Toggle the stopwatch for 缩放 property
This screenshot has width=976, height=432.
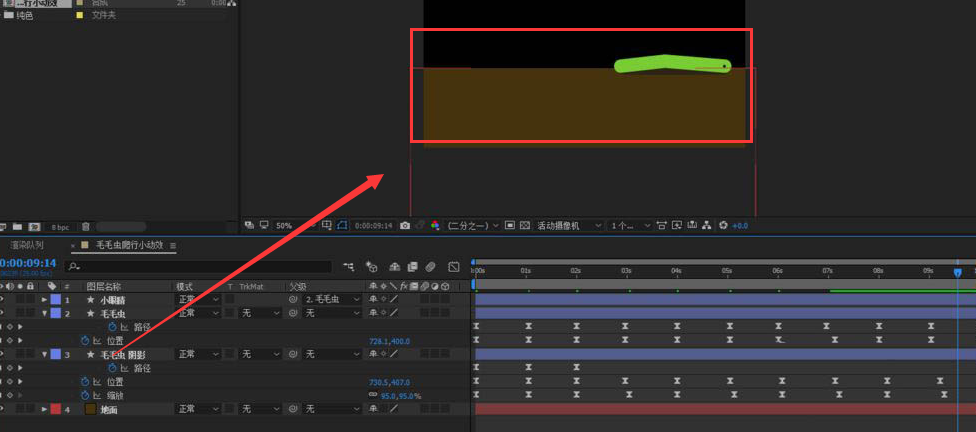85,395
